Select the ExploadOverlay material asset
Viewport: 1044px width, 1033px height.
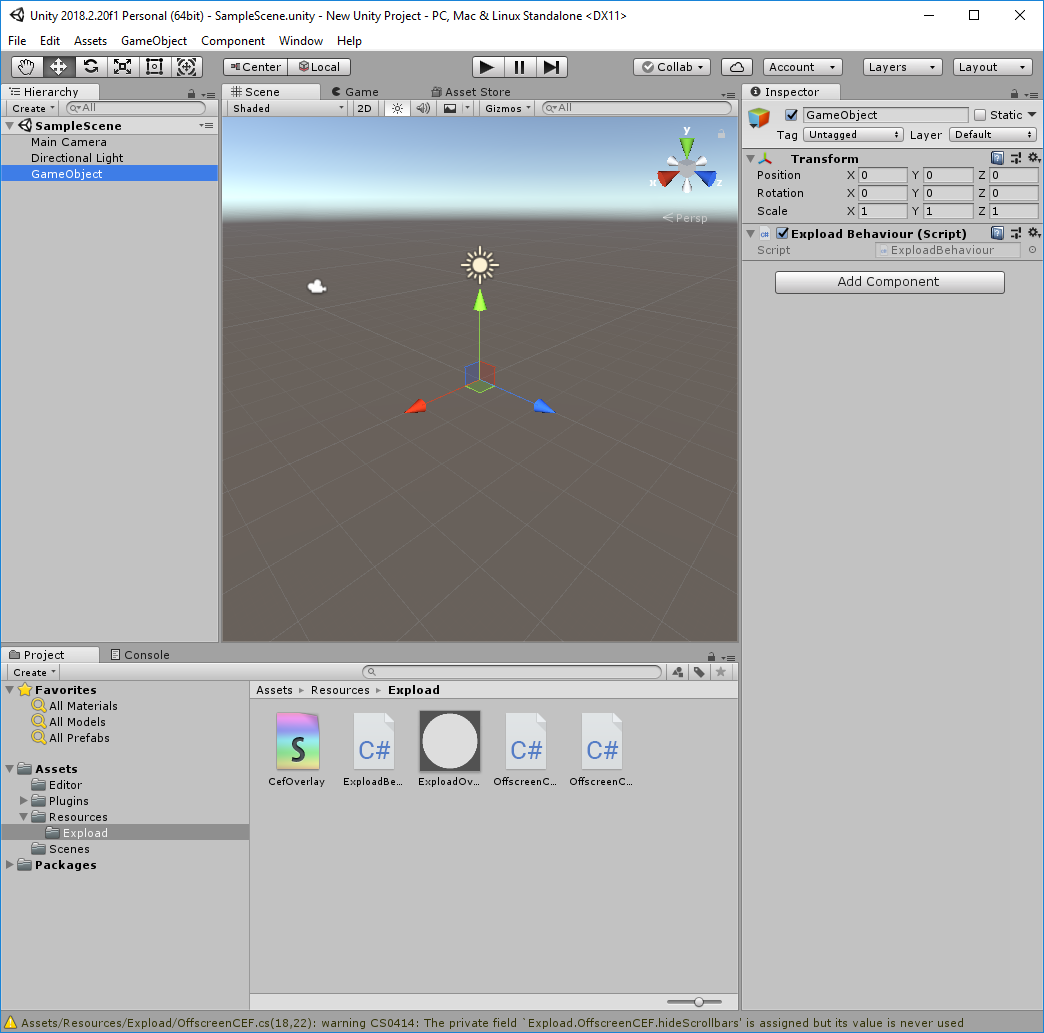point(449,749)
